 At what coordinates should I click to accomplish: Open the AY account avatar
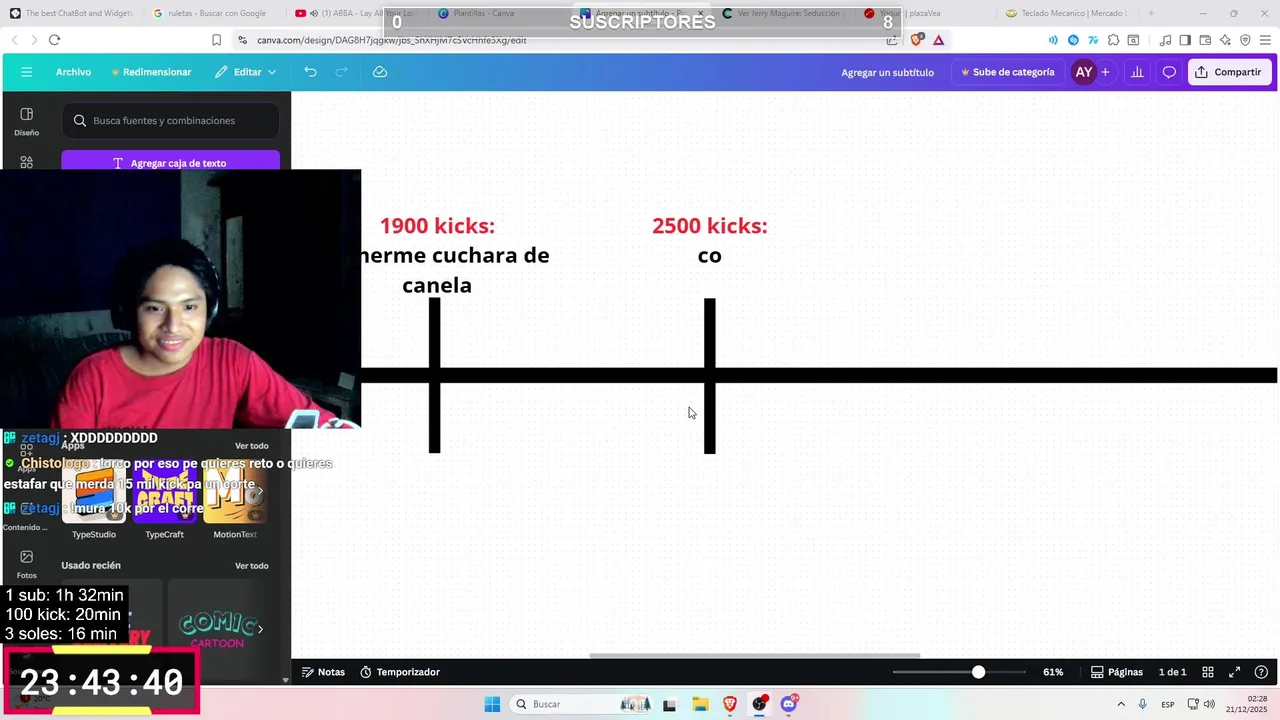click(x=1083, y=72)
